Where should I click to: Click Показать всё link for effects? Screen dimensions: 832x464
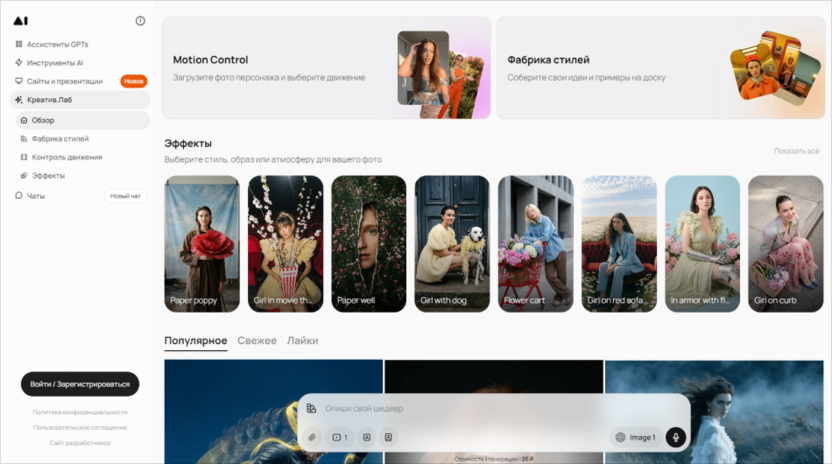point(796,151)
